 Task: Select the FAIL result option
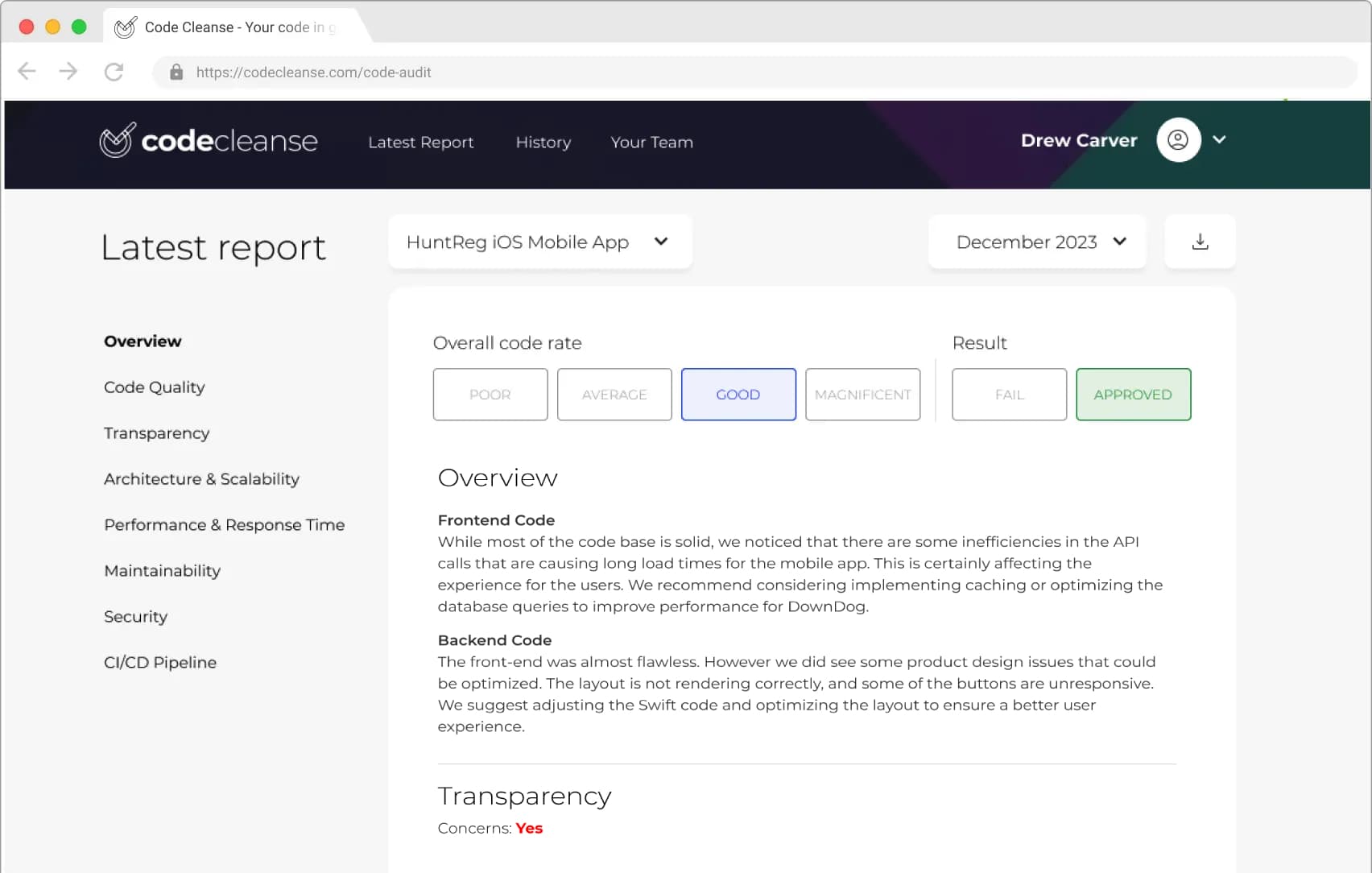(x=1009, y=395)
